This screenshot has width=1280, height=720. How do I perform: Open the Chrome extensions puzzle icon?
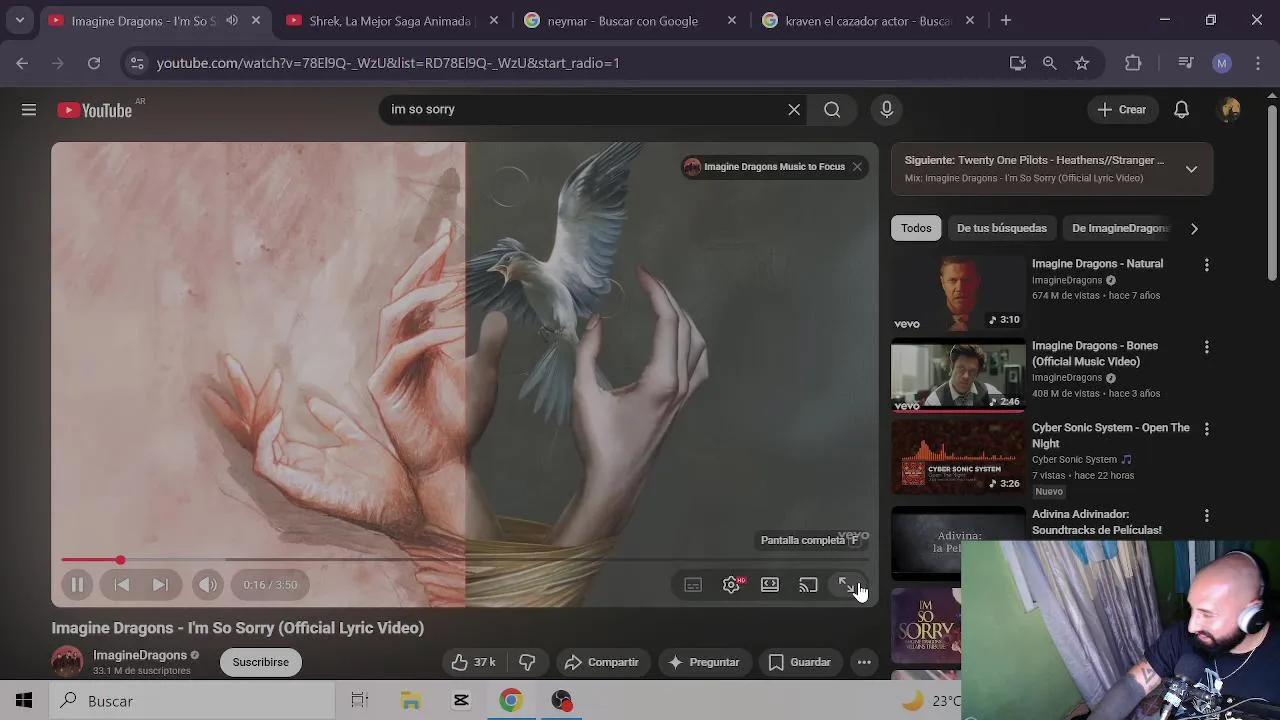(x=1133, y=63)
